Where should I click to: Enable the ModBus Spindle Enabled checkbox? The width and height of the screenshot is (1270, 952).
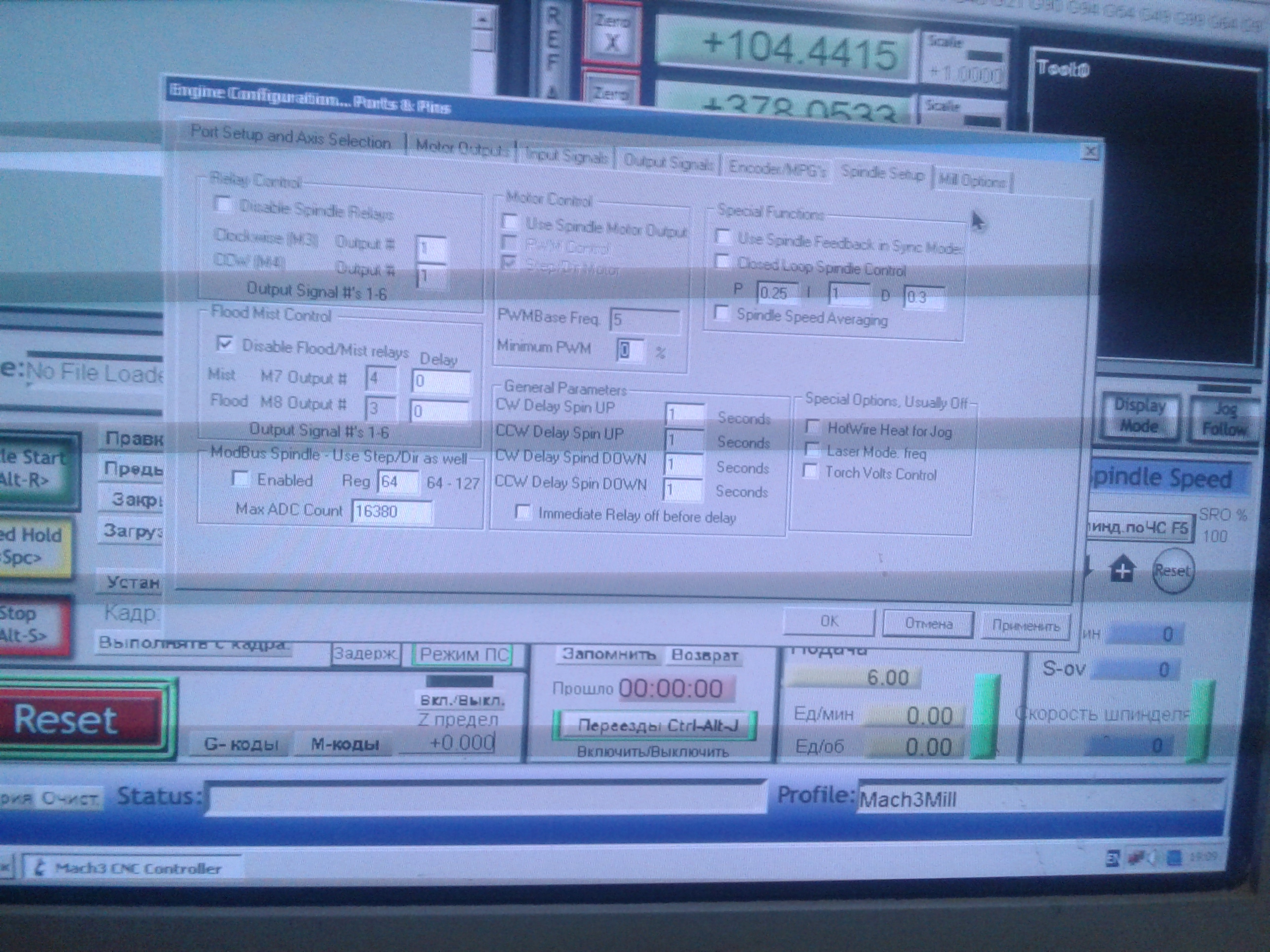tap(240, 478)
